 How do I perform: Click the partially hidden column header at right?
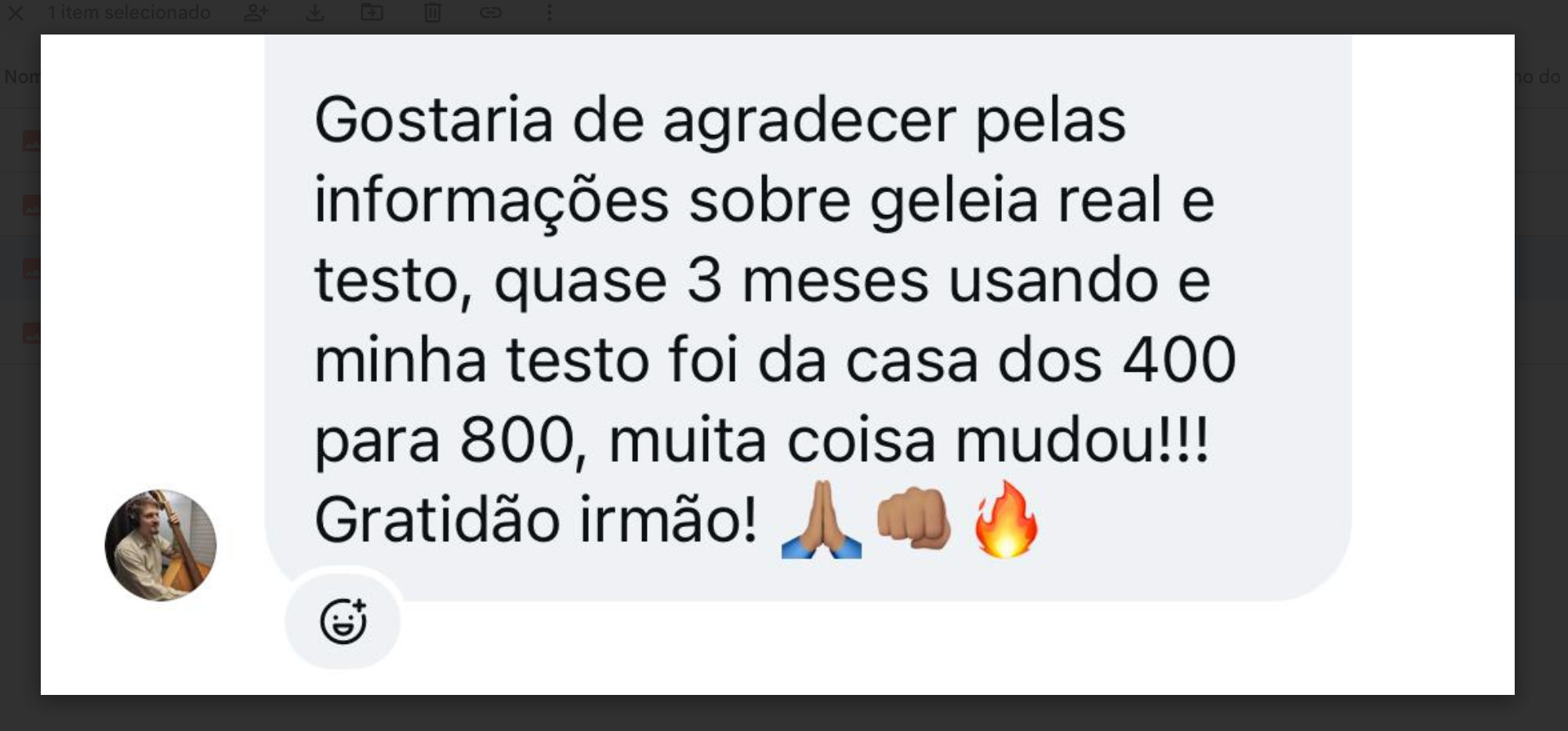coord(1539,76)
